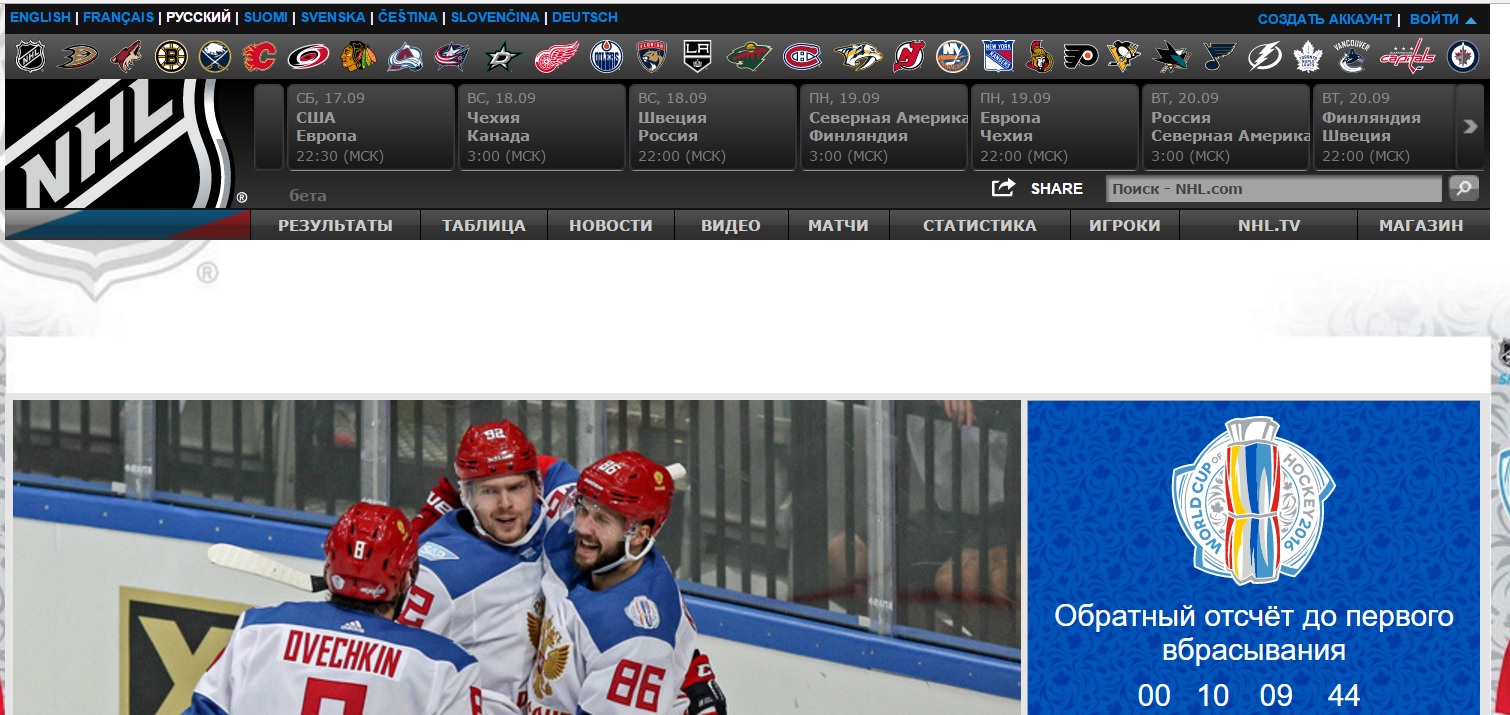Select РУССКИЙ language link
The image size is (1510, 715).
pos(198,18)
